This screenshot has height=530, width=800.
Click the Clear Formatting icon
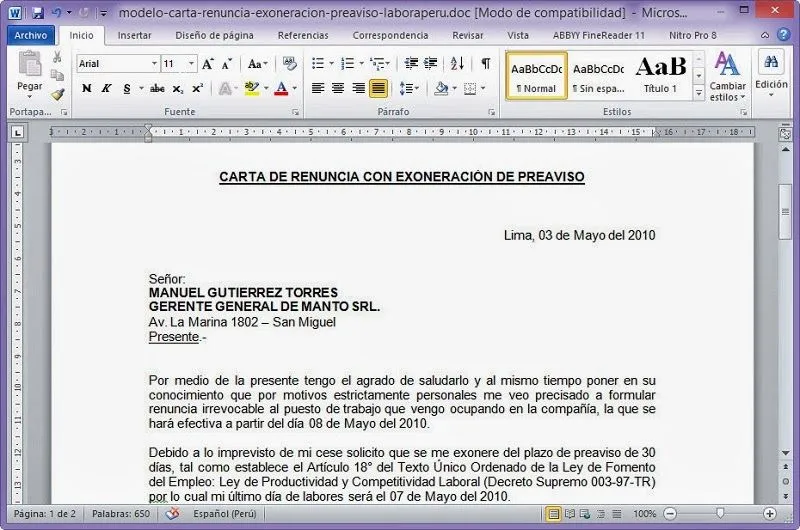tap(289, 63)
